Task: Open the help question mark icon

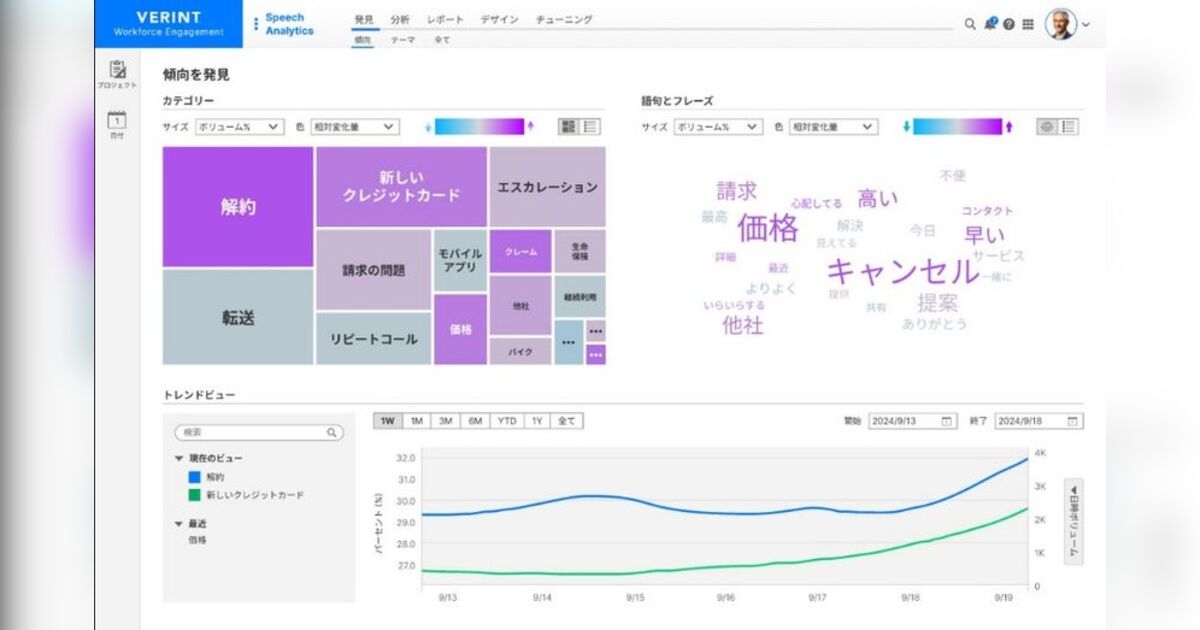Action: pyautogui.click(x=1008, y=24)
